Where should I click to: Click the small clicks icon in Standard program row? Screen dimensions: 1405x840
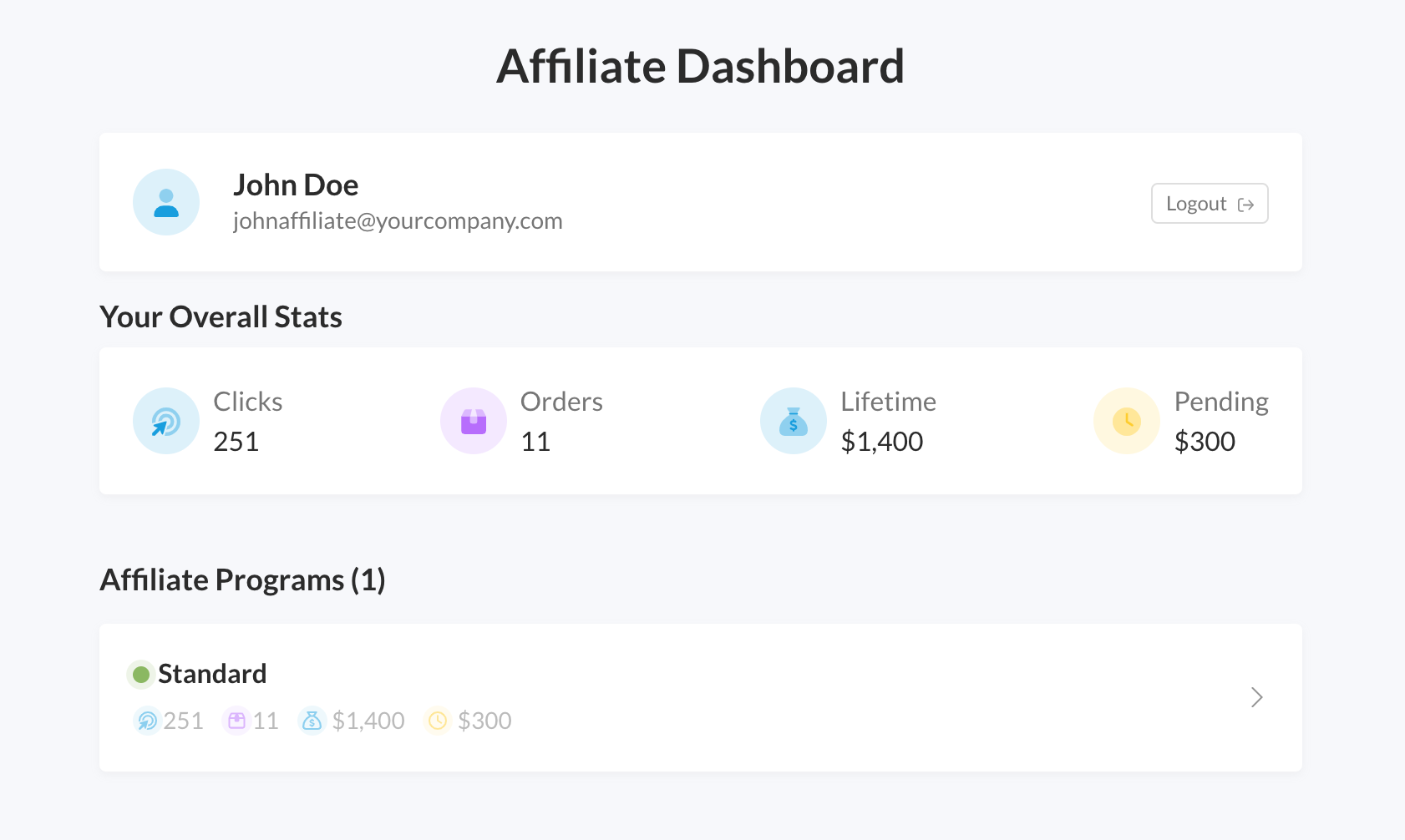click(x=147, y=721)
